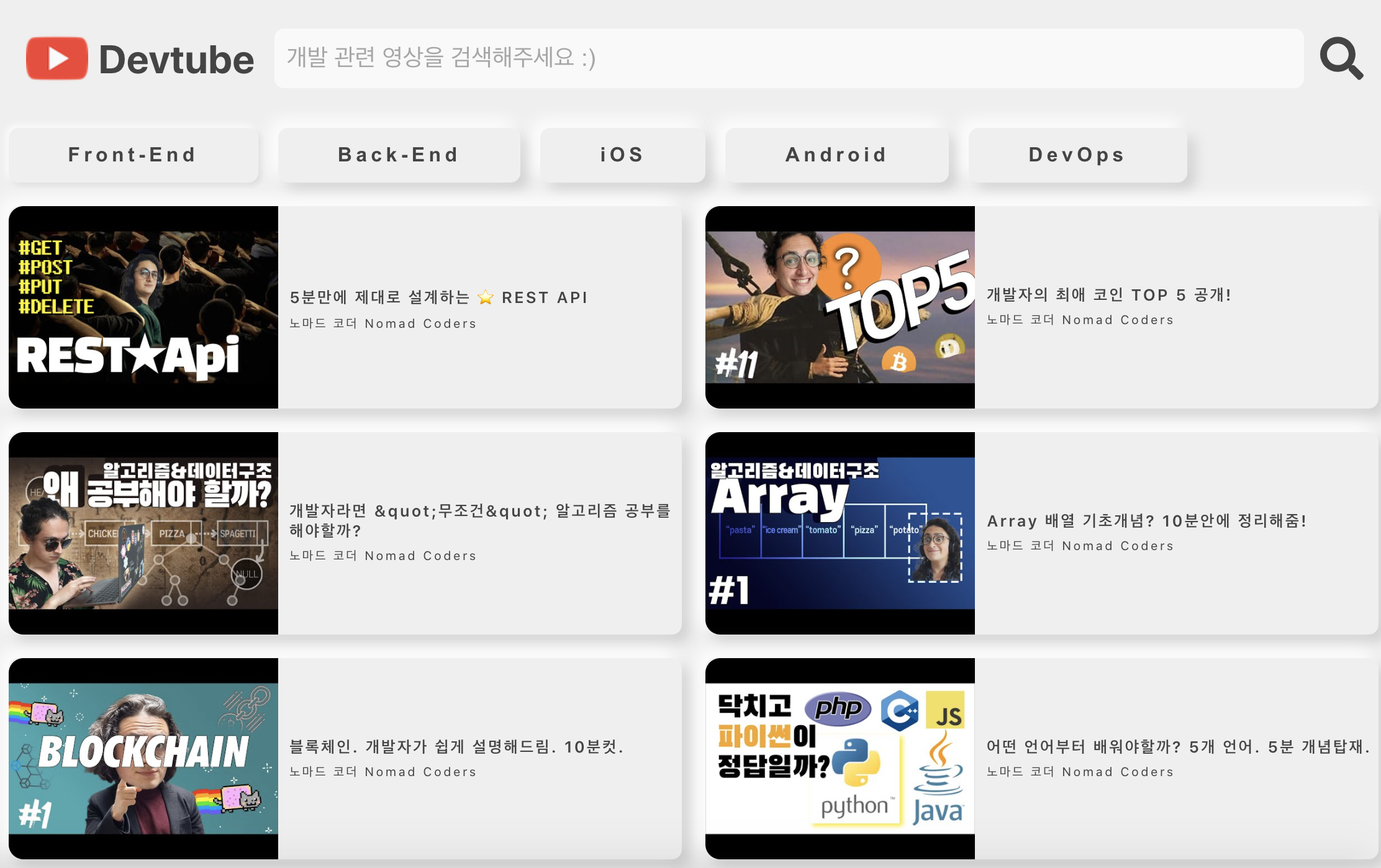
Task: Open the TOP5 coin video thumbnail
Action: pos(840,307)
